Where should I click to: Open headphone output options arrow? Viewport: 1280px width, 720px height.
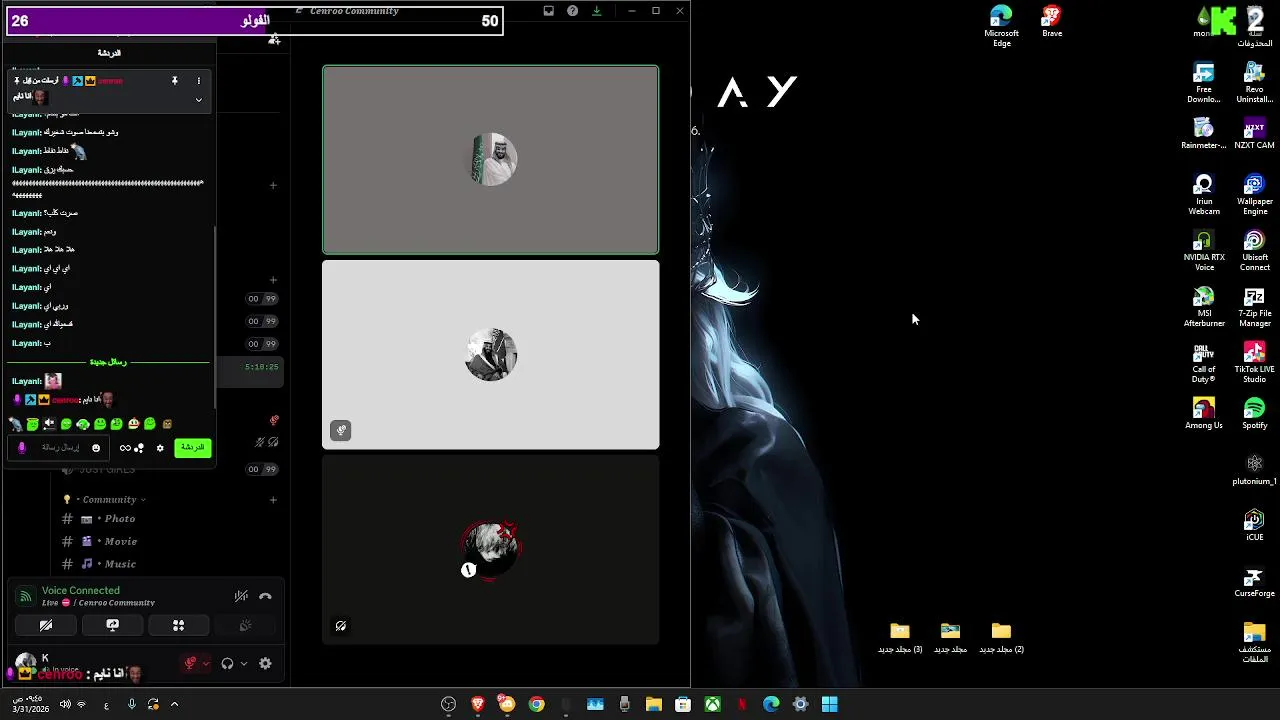tap(243, 663)
